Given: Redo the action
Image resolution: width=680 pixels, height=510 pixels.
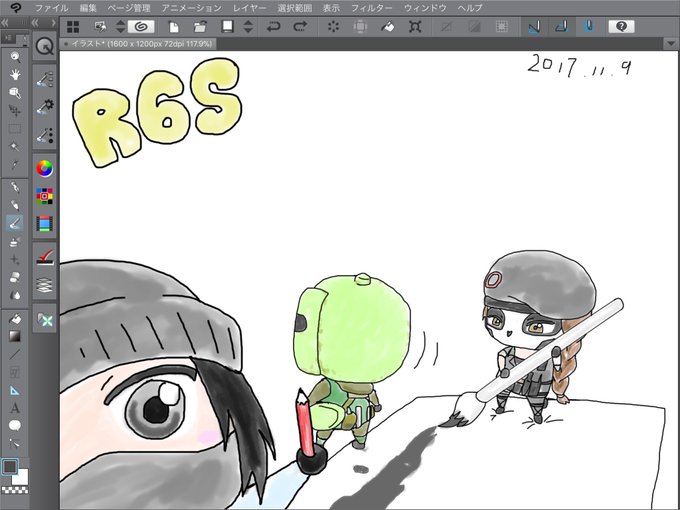Looking at the screenshot, I should [300, 27].
